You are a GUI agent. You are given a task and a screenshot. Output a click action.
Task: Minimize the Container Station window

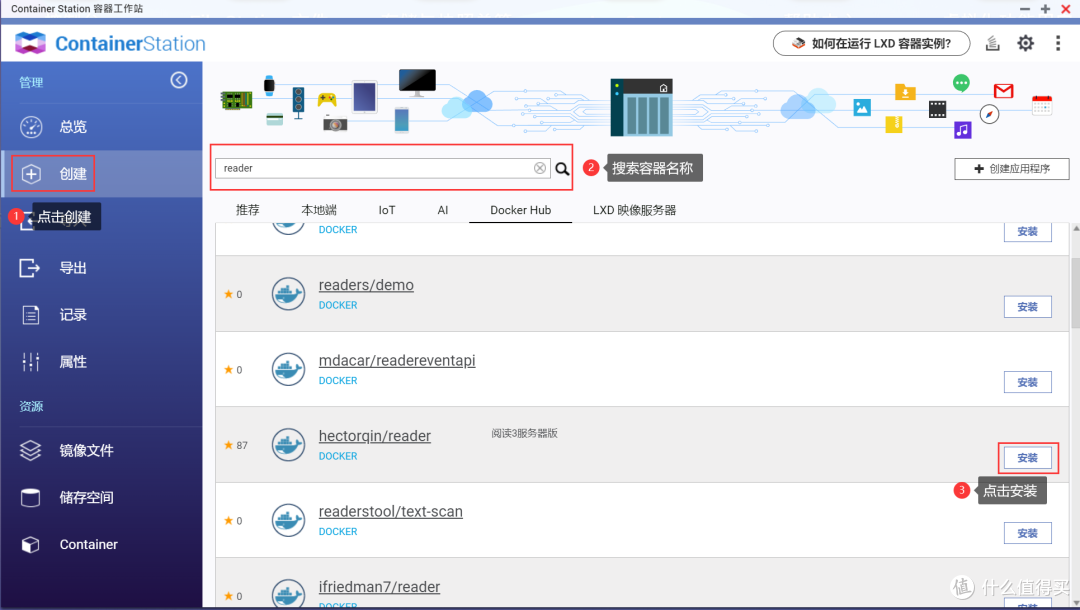1025,9
